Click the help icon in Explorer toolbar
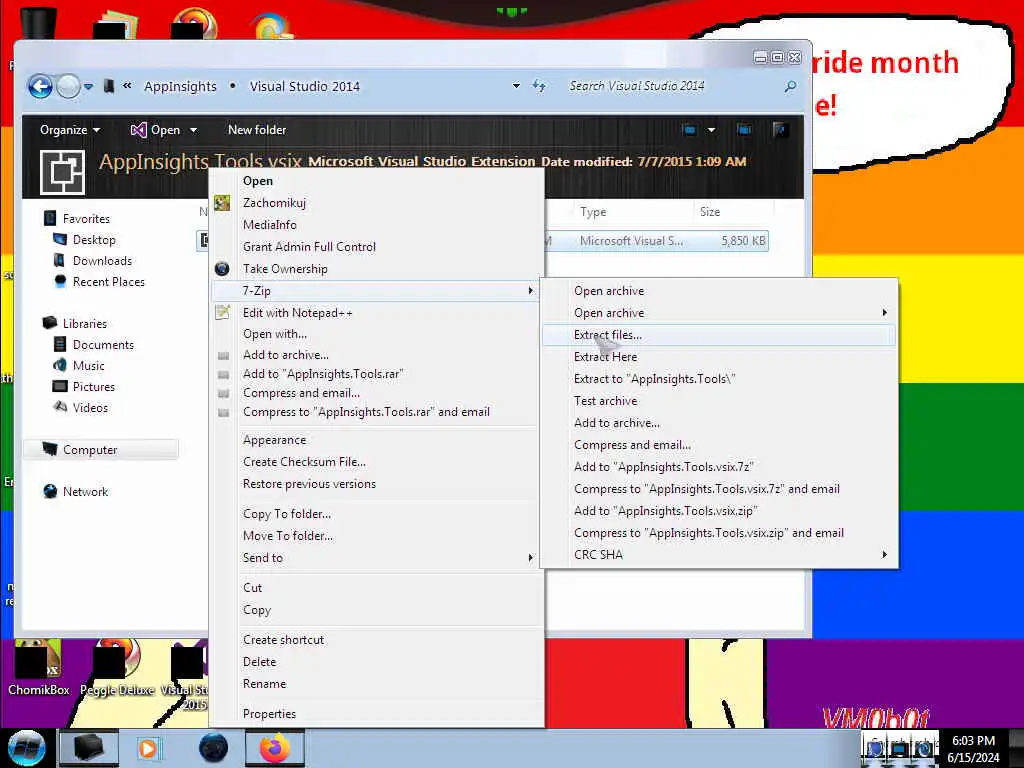The image size is (1024, 768). point(779,130)
